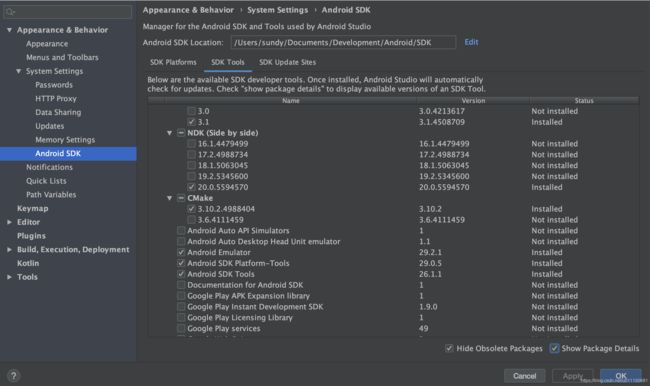This screenshot has width=650, height=386.
Task: Toggle Hide Obsolete Packages checkbox
Action: [449, 348]
